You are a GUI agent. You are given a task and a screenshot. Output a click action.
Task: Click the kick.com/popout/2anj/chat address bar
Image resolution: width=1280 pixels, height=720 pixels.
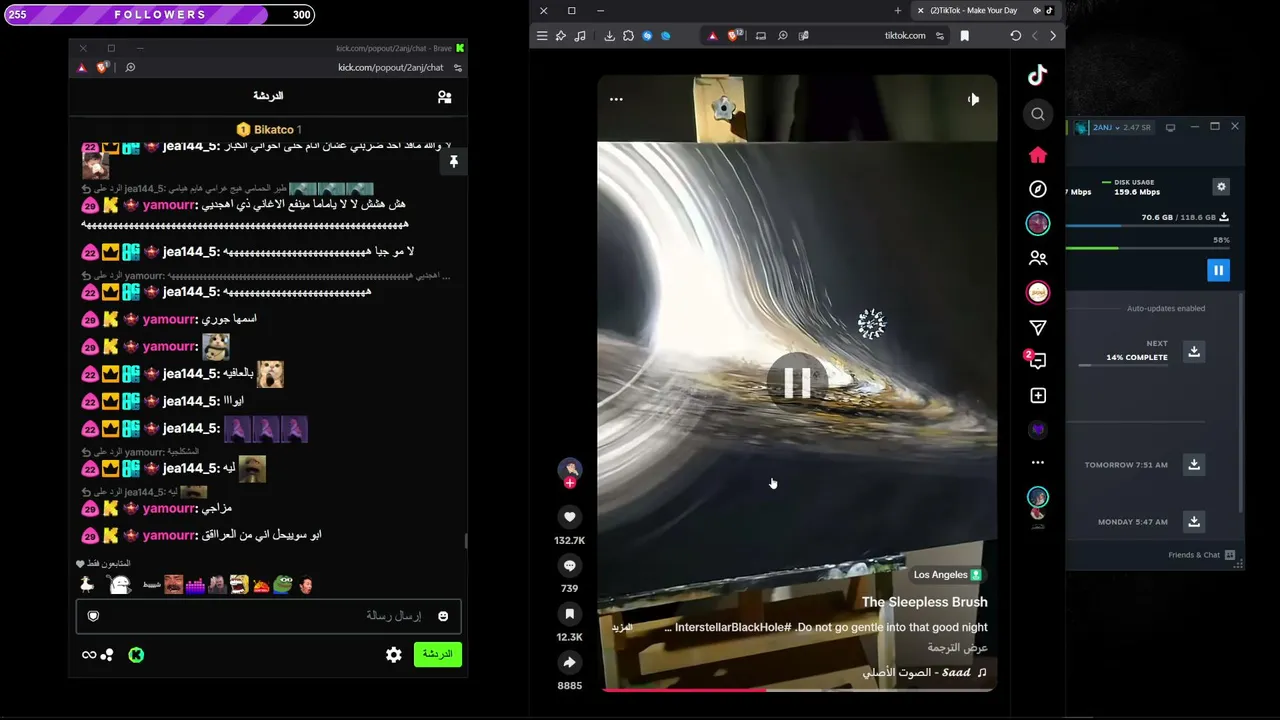point(390,68)
